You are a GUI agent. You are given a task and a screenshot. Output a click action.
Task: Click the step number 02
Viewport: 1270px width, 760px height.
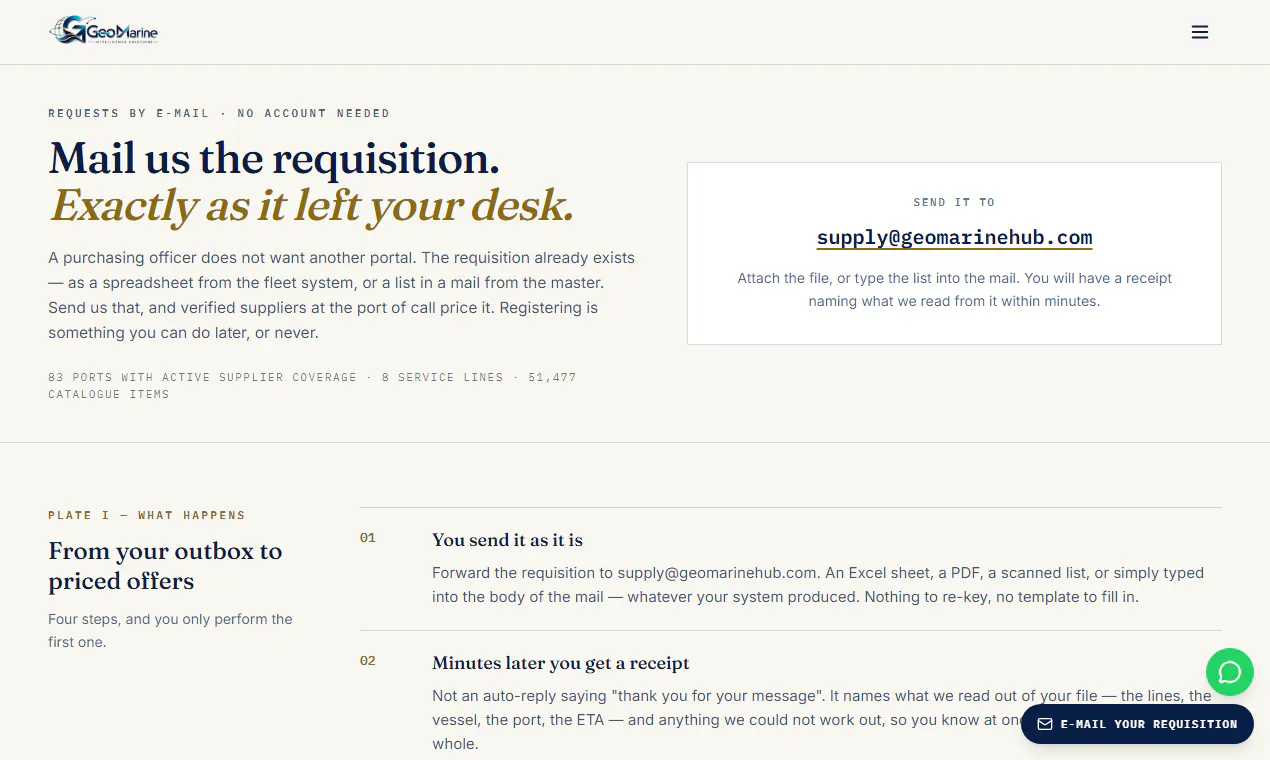click(368, 661)
